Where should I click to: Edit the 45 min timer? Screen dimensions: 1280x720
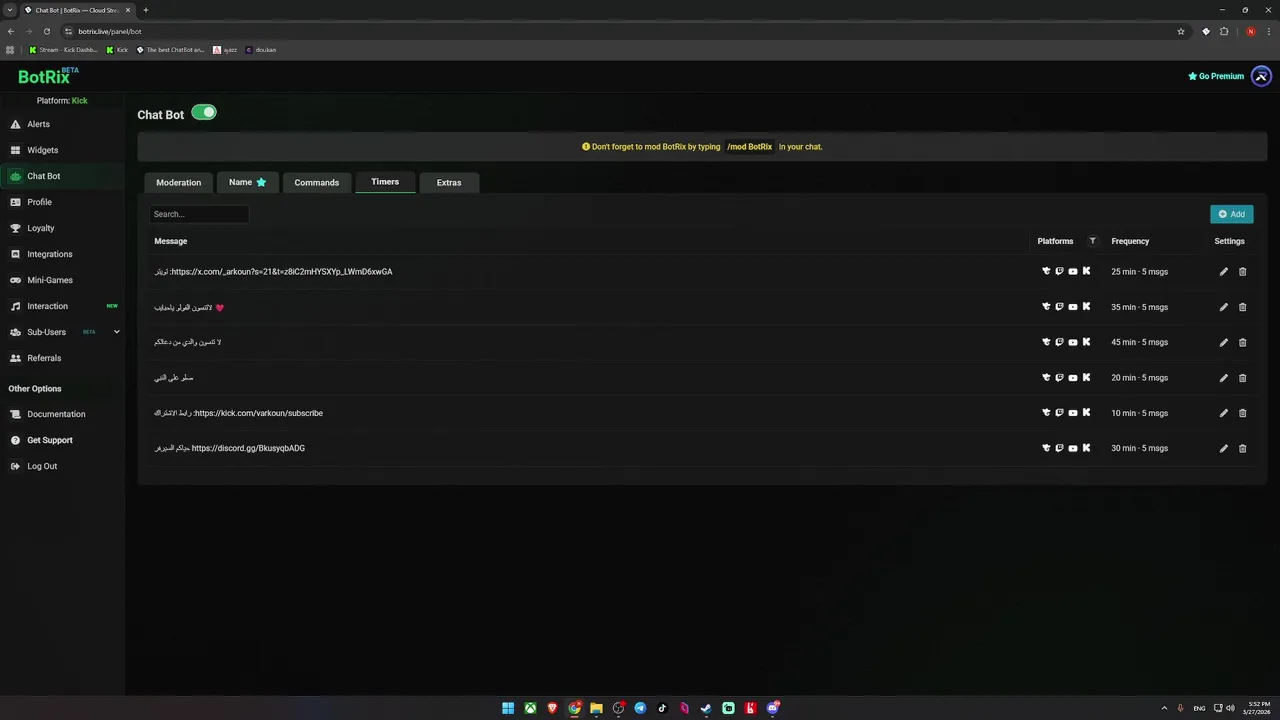click(x=1223, y=342)
